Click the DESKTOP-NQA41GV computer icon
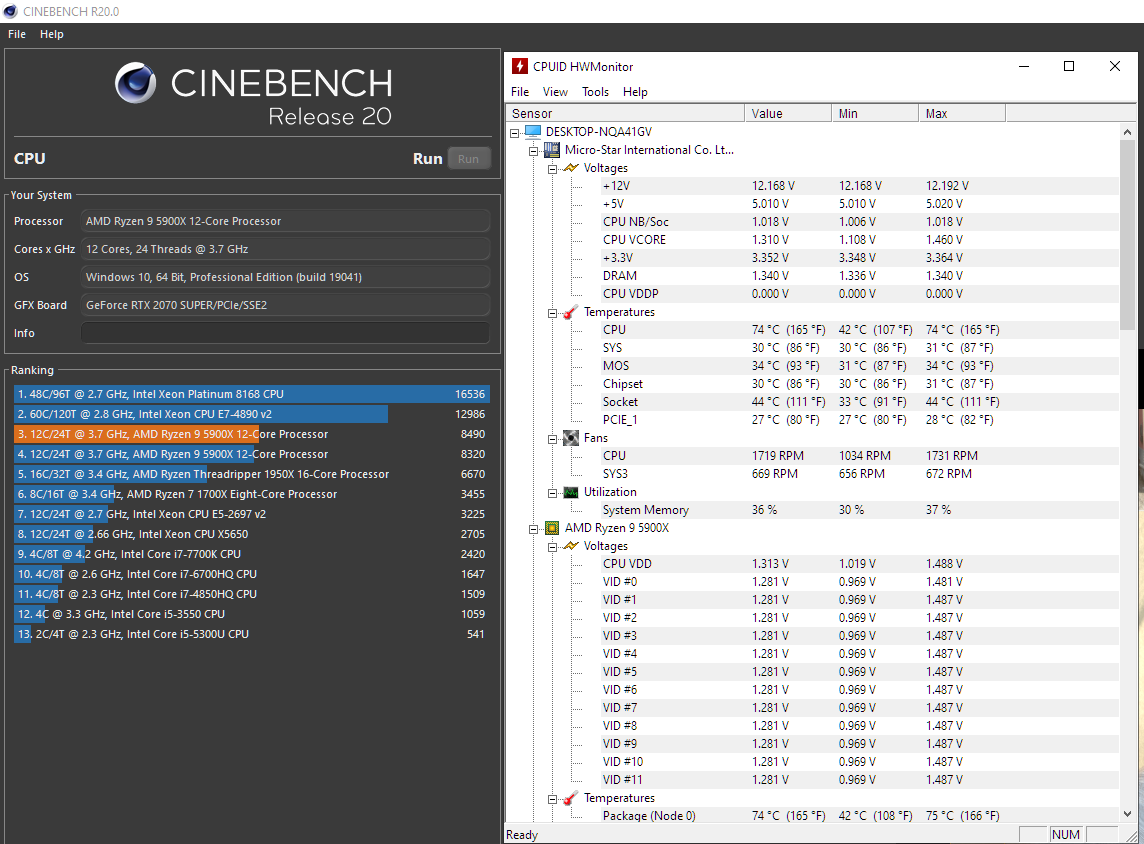Viewport: 1144px width, 844px height. [533, 132]
